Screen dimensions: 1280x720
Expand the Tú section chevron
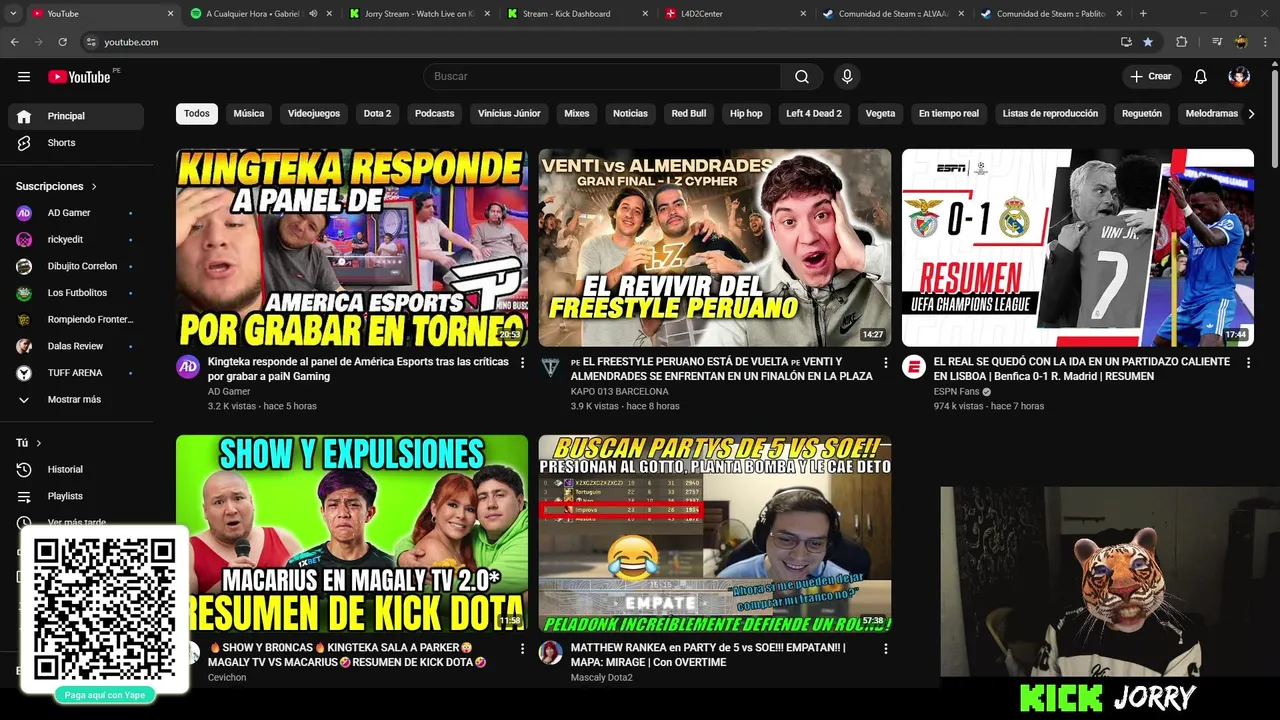pos(39,443)
